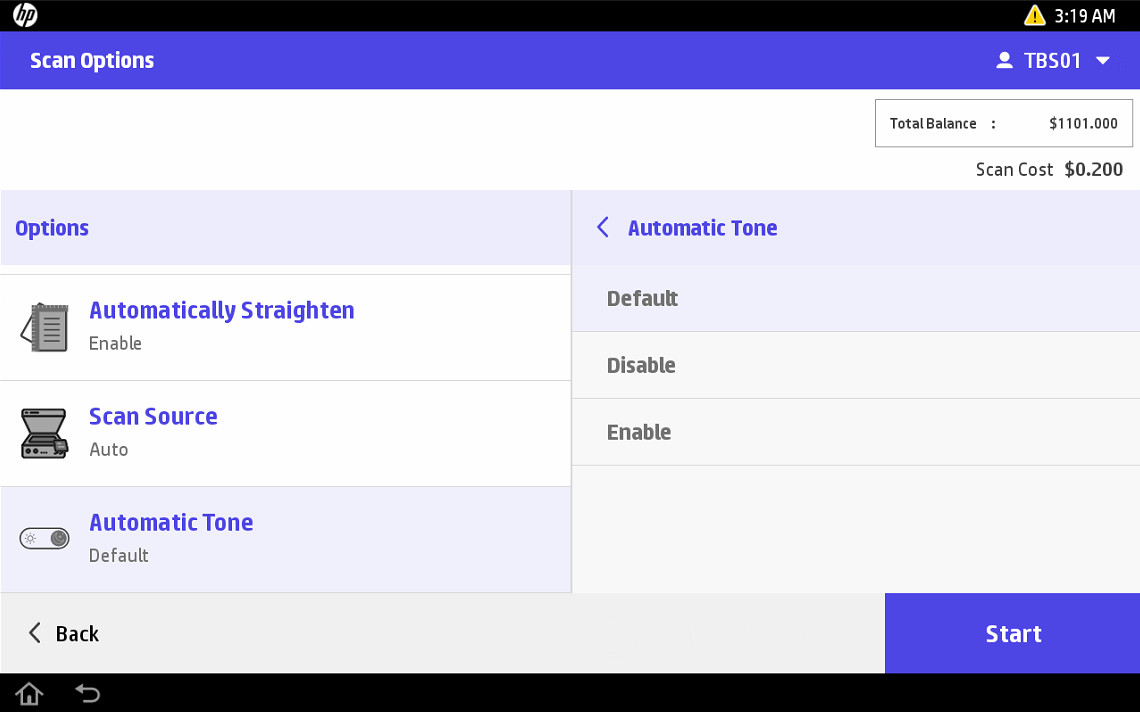Go Back to previous screen
Image resolution: width=1140 pixels, height=712 pixels.
(64, 633)
